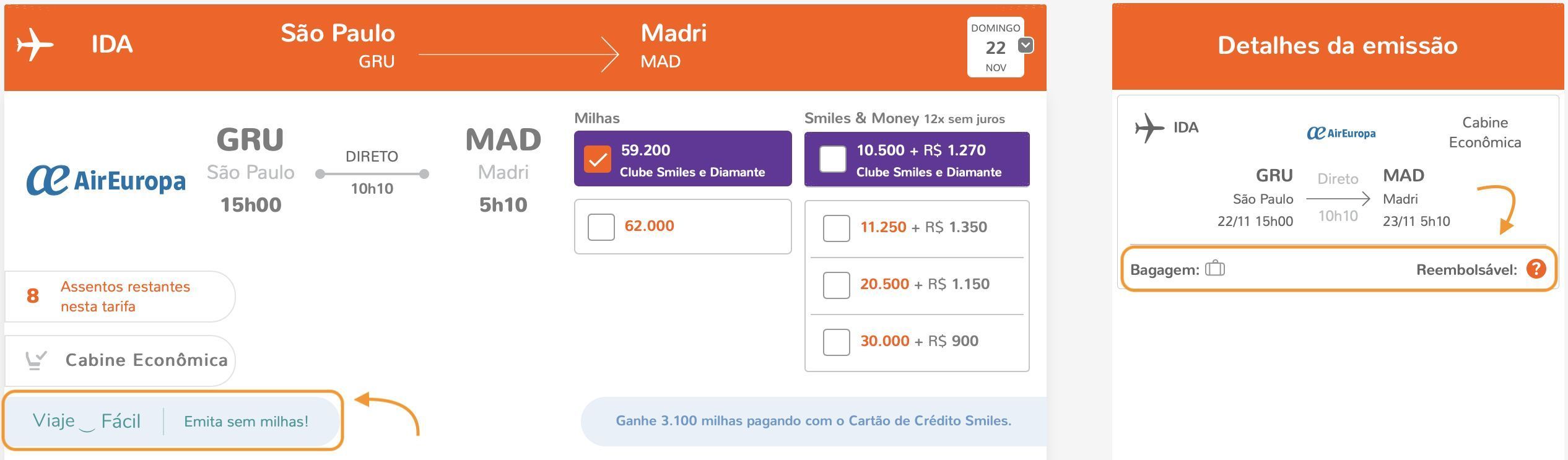The image size is (1568, 460).
Task: Tick the 20.500 + R$ 1.150 checkbox
Action: (x=836, y=285)
